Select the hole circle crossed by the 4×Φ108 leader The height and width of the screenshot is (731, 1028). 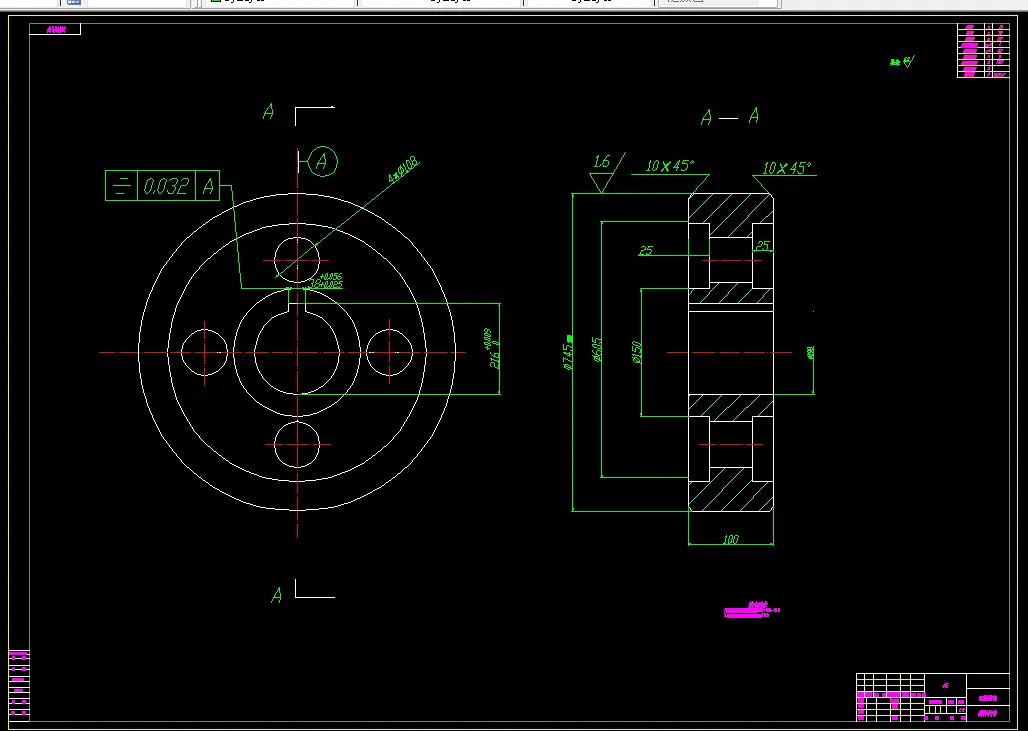(x=297, y=260)
